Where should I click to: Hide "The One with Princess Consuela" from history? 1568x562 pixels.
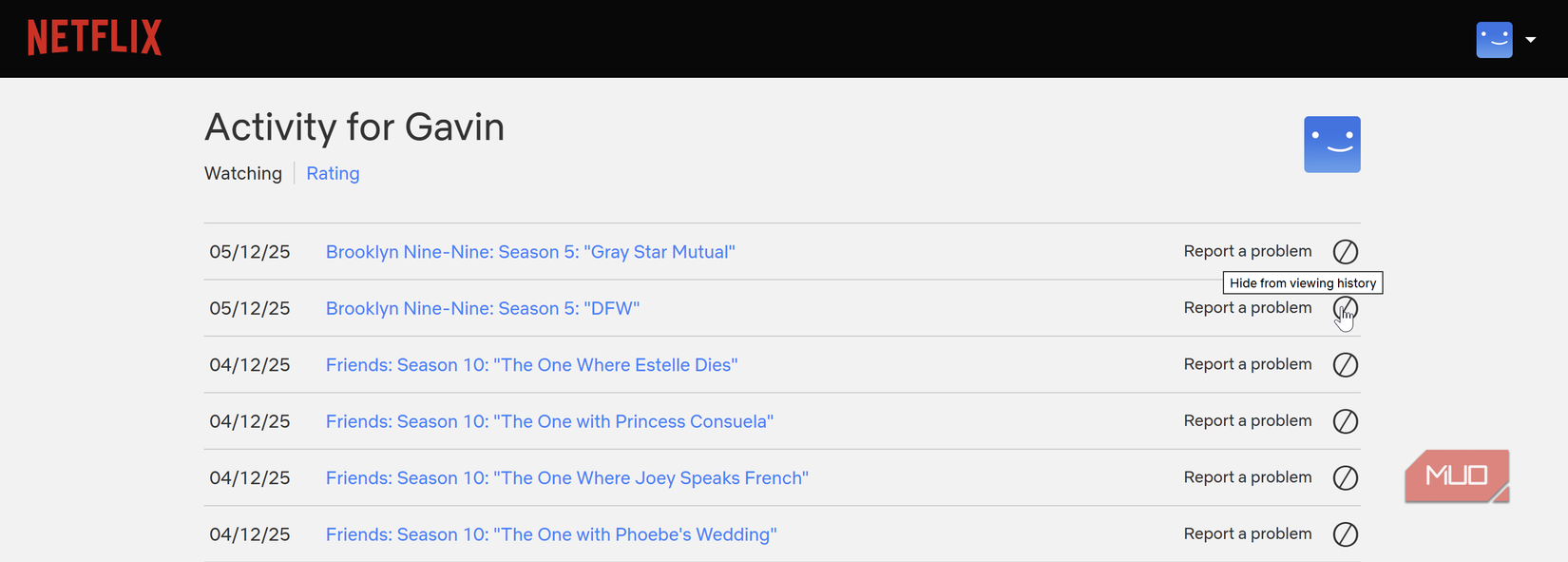pos(1346,421)
